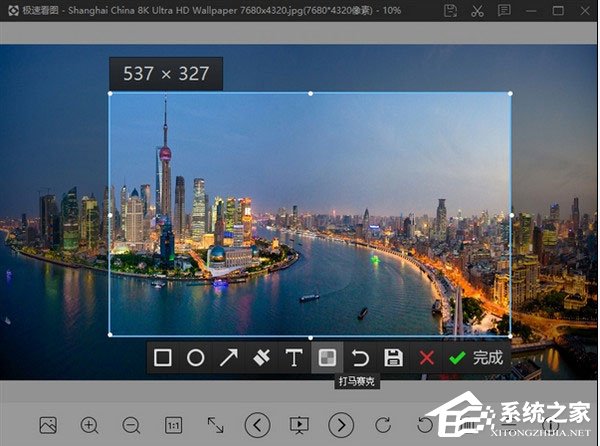600x446 pixels.
Task: Select the arrow drawing tool
Action: click(229, 358)
